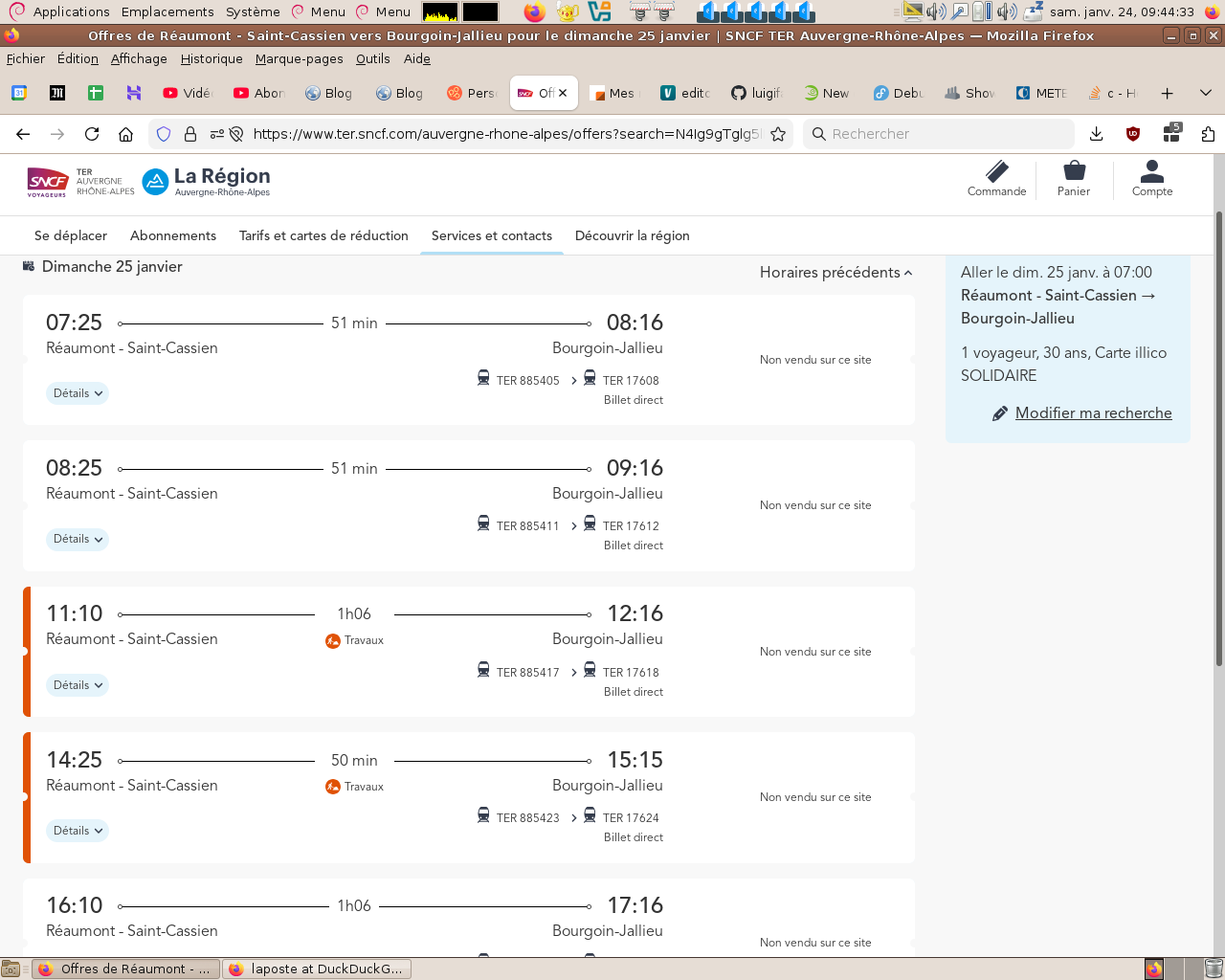Click the Modifier ma recherche link
Screen dimensions: 1225x980
click(x=1093, y=413)
